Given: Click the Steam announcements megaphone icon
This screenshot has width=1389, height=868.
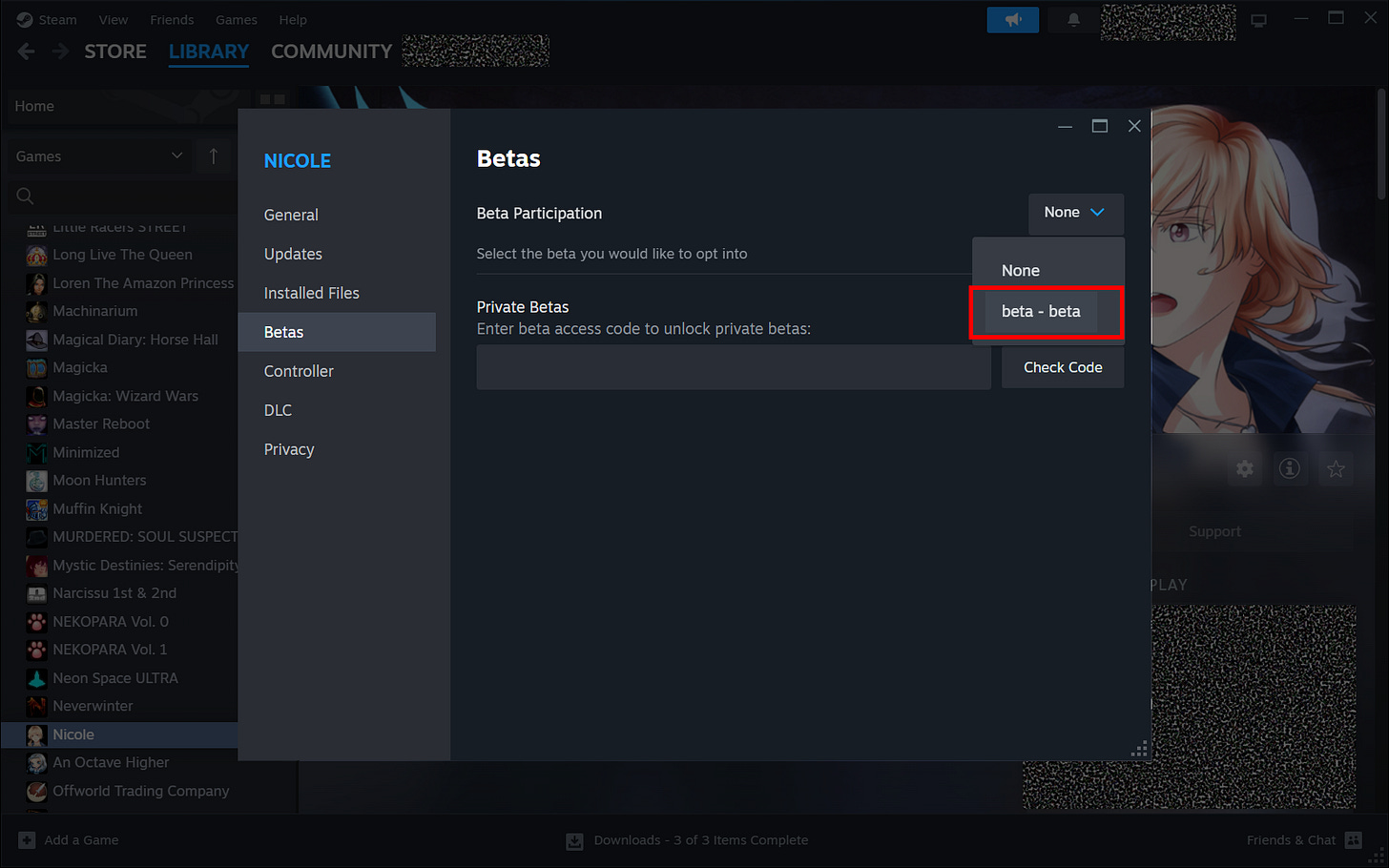Looking at the screenshot, I should coord(1013,19).
